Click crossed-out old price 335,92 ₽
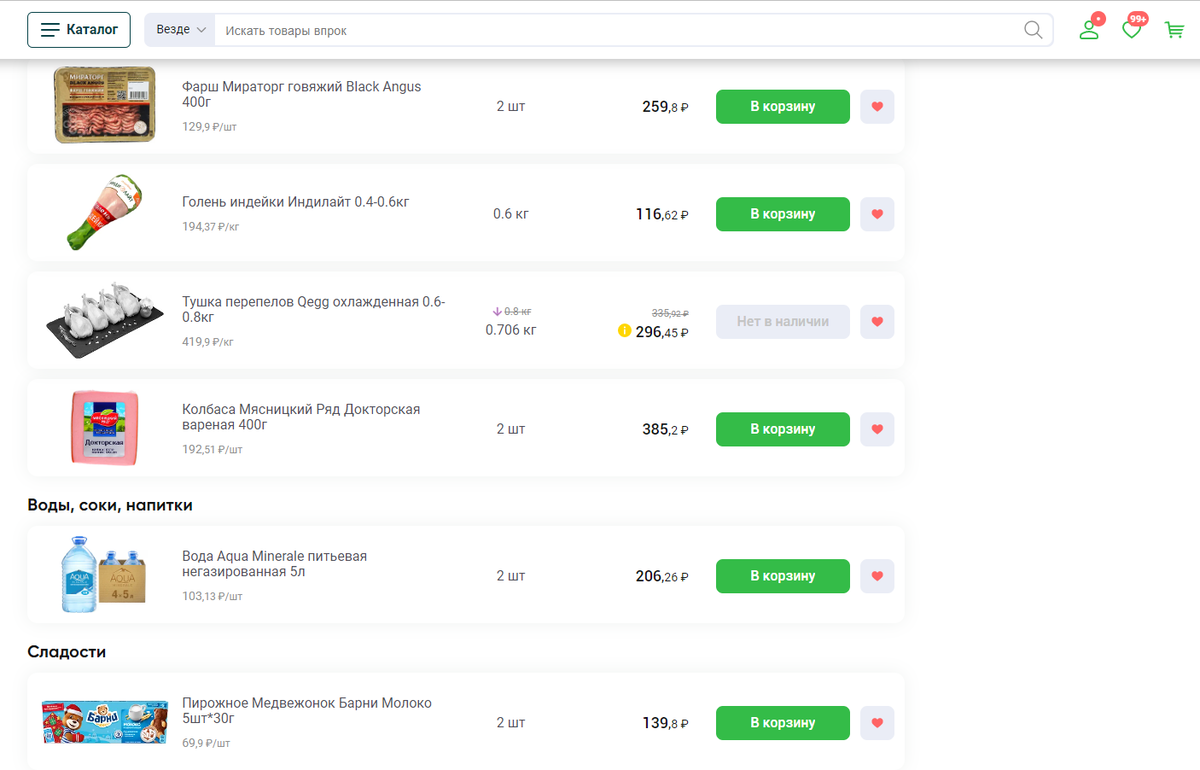Screen dimensions: 1200x770 670,313
